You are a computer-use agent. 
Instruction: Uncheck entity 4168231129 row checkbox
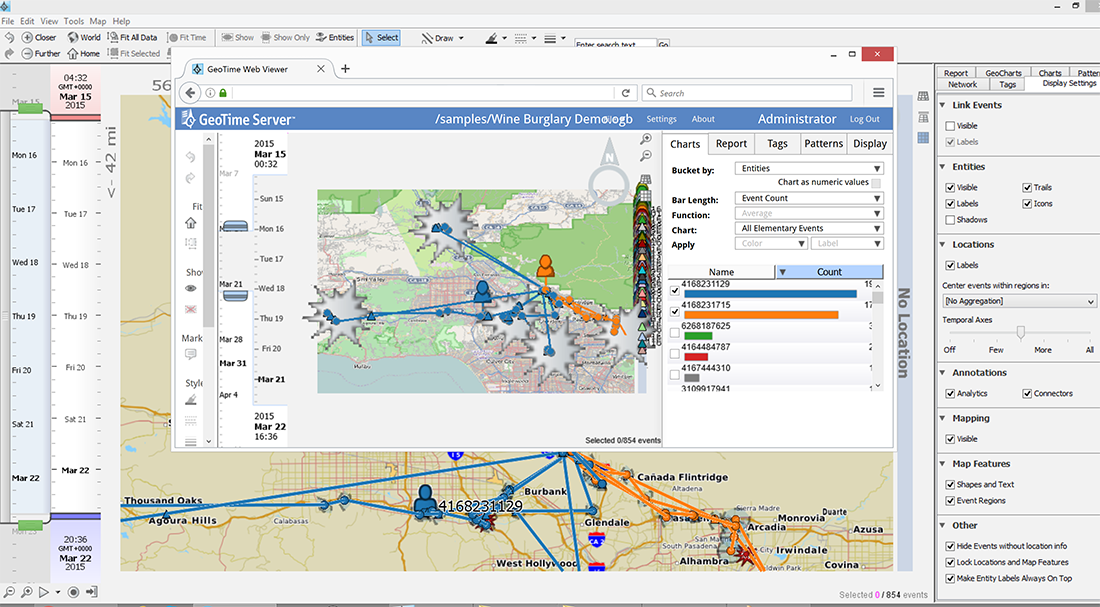tap(675, 291)
